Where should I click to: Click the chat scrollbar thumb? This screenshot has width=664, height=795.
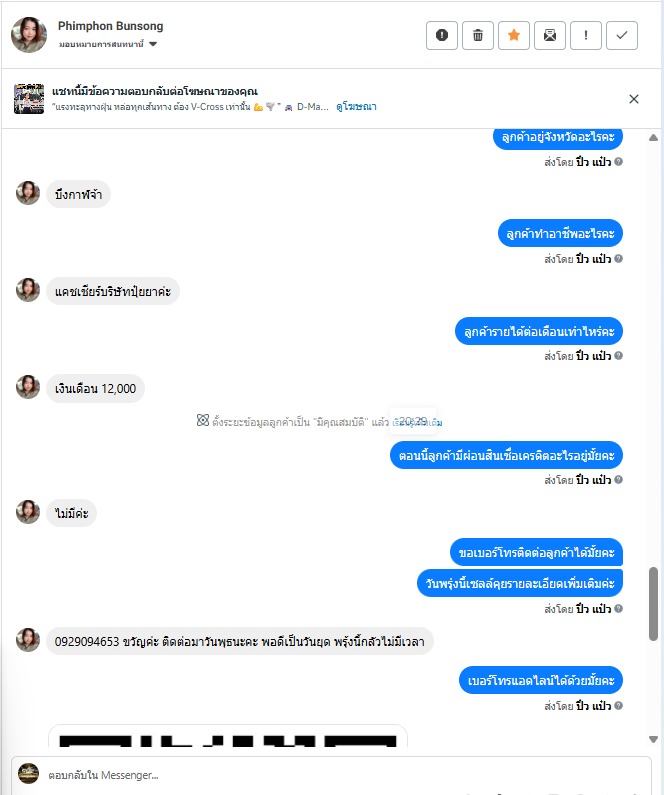(653, 604)
